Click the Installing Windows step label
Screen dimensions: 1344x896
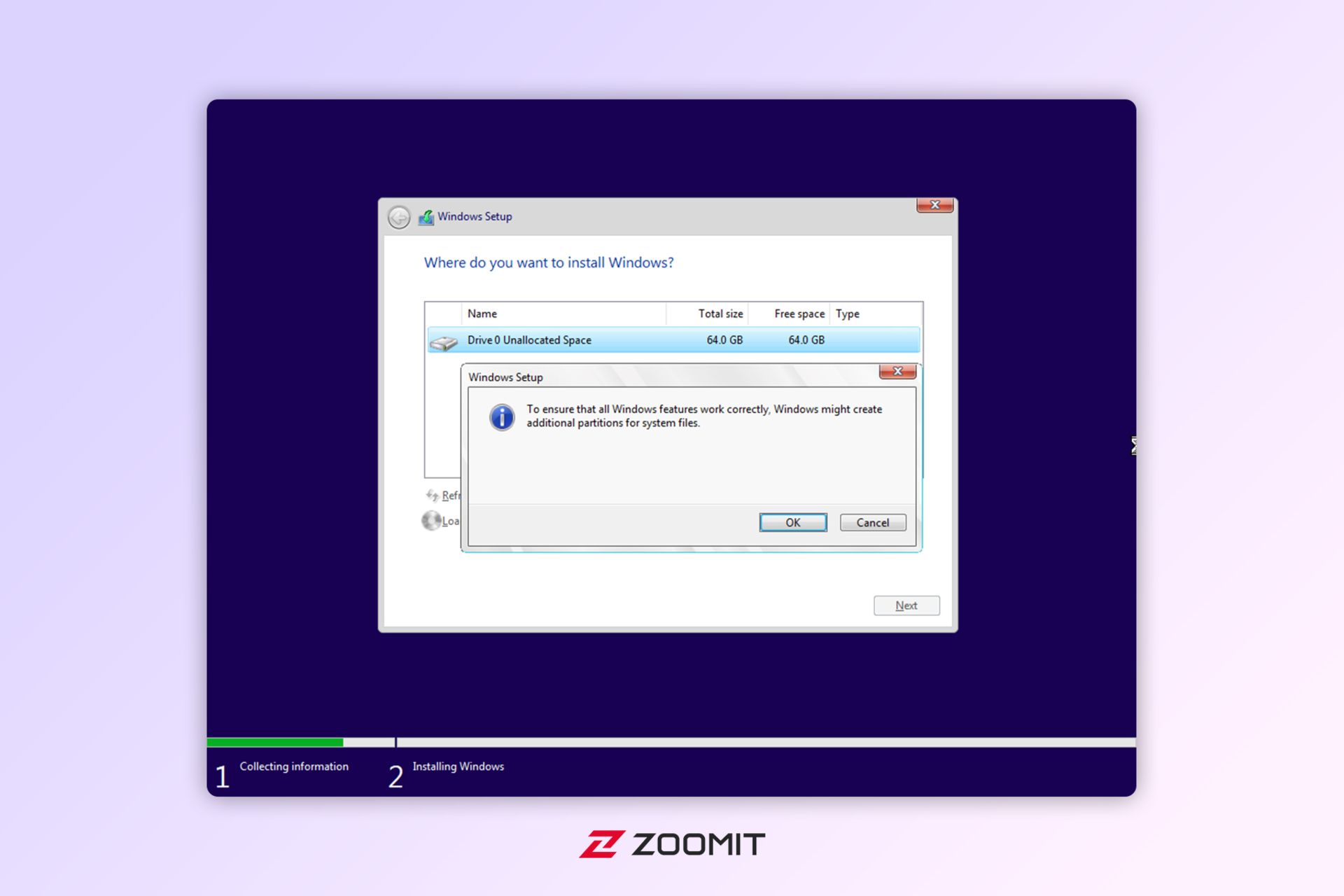pos(458,766)
